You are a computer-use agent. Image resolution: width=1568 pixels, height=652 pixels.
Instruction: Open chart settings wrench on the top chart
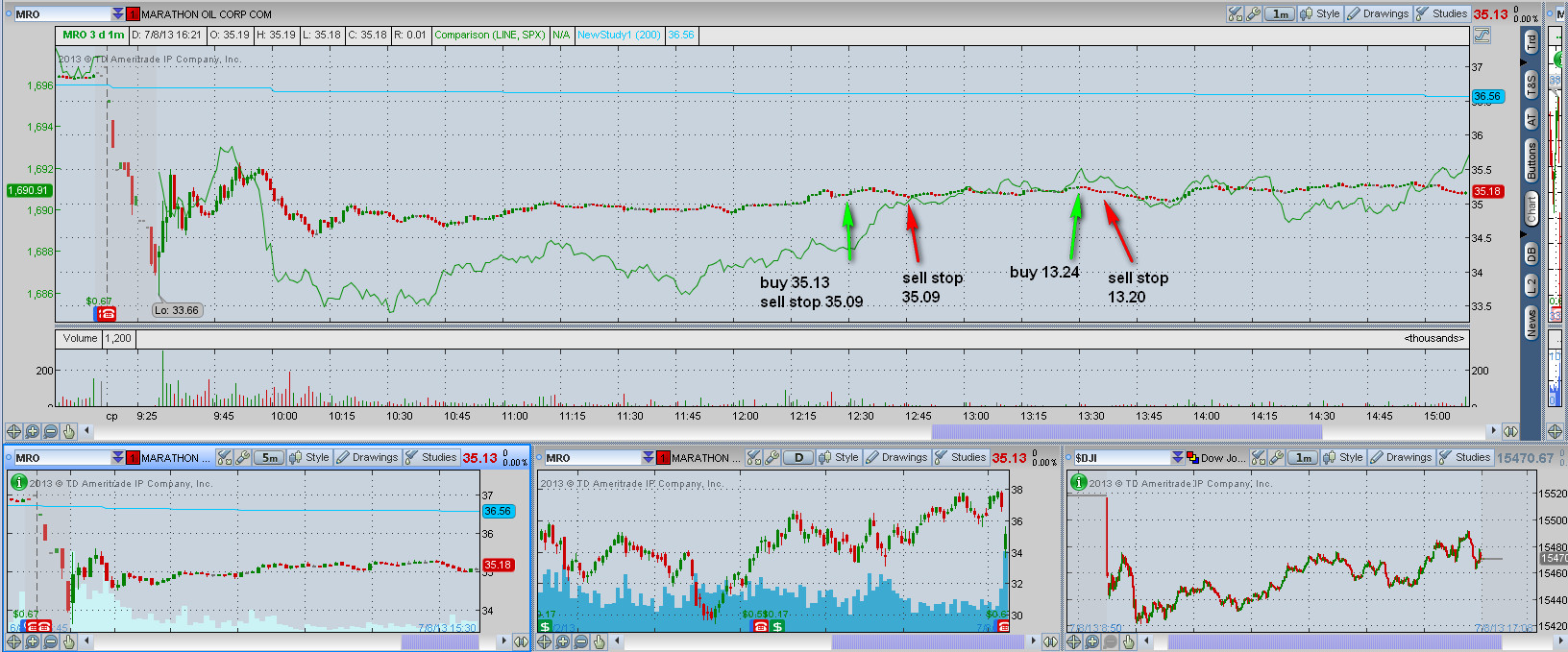point(1254,14)
